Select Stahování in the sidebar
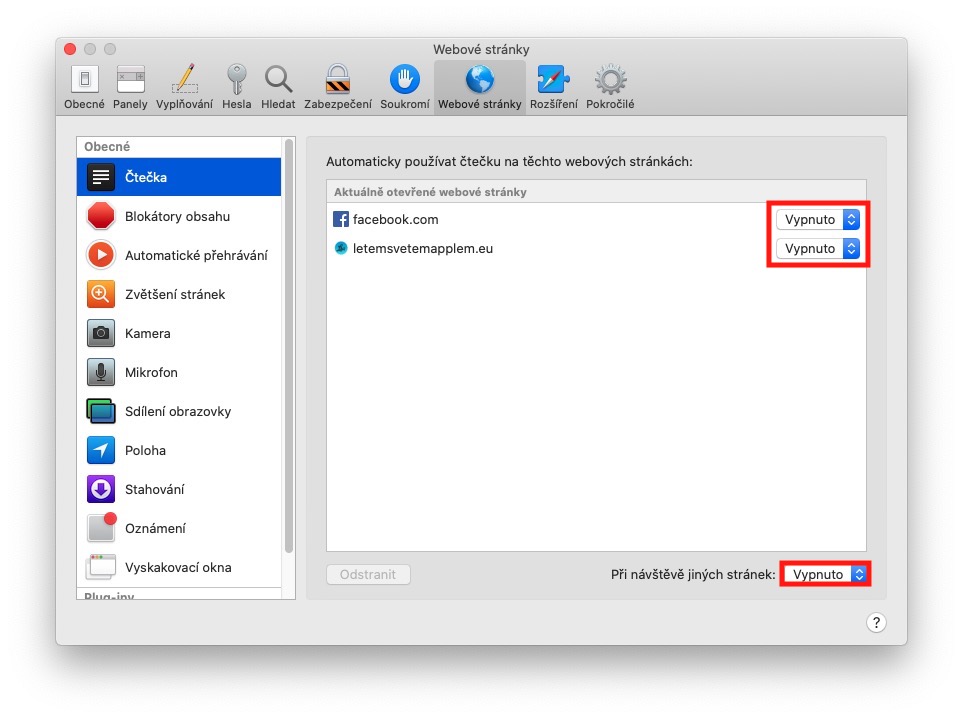This screenshot has width=963, height=719. pos(179,489)
